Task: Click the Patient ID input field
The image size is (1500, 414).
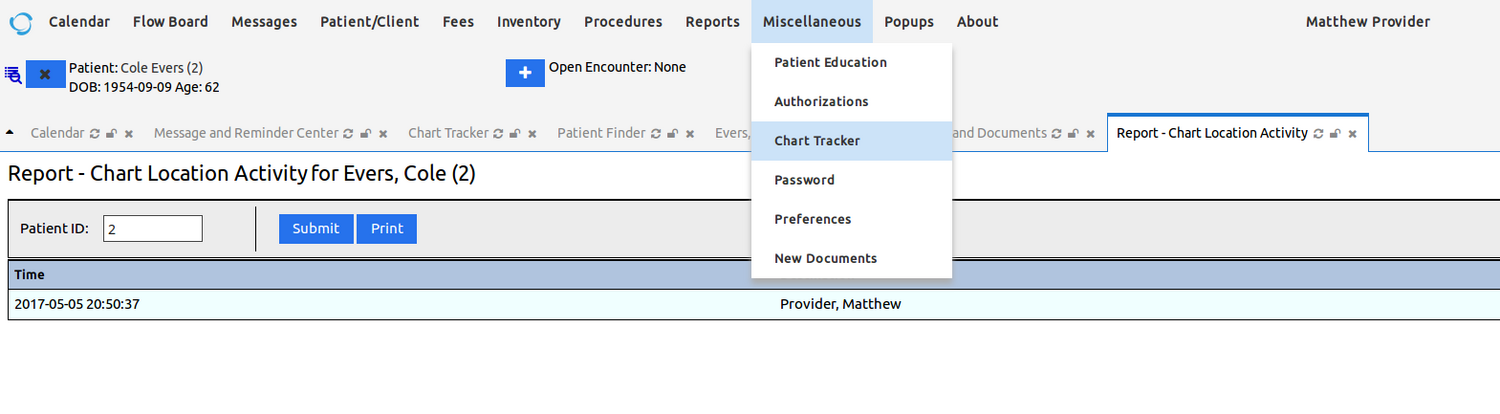Action: coord(152,229)
